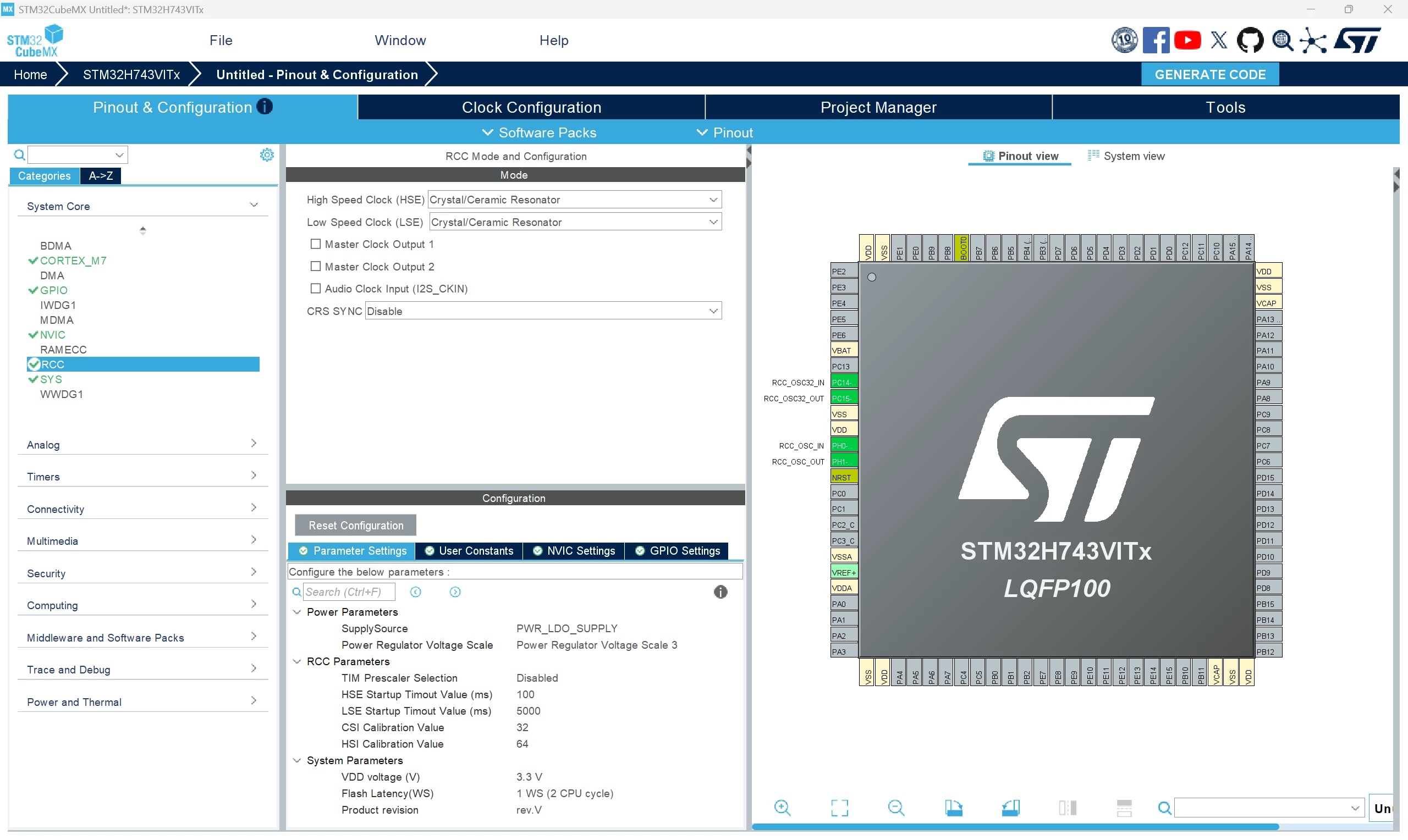Enable Audio Clock Input (I2S_CKIN)
The height and width of the screenshot is (840, 1408).
coord(316,288)
